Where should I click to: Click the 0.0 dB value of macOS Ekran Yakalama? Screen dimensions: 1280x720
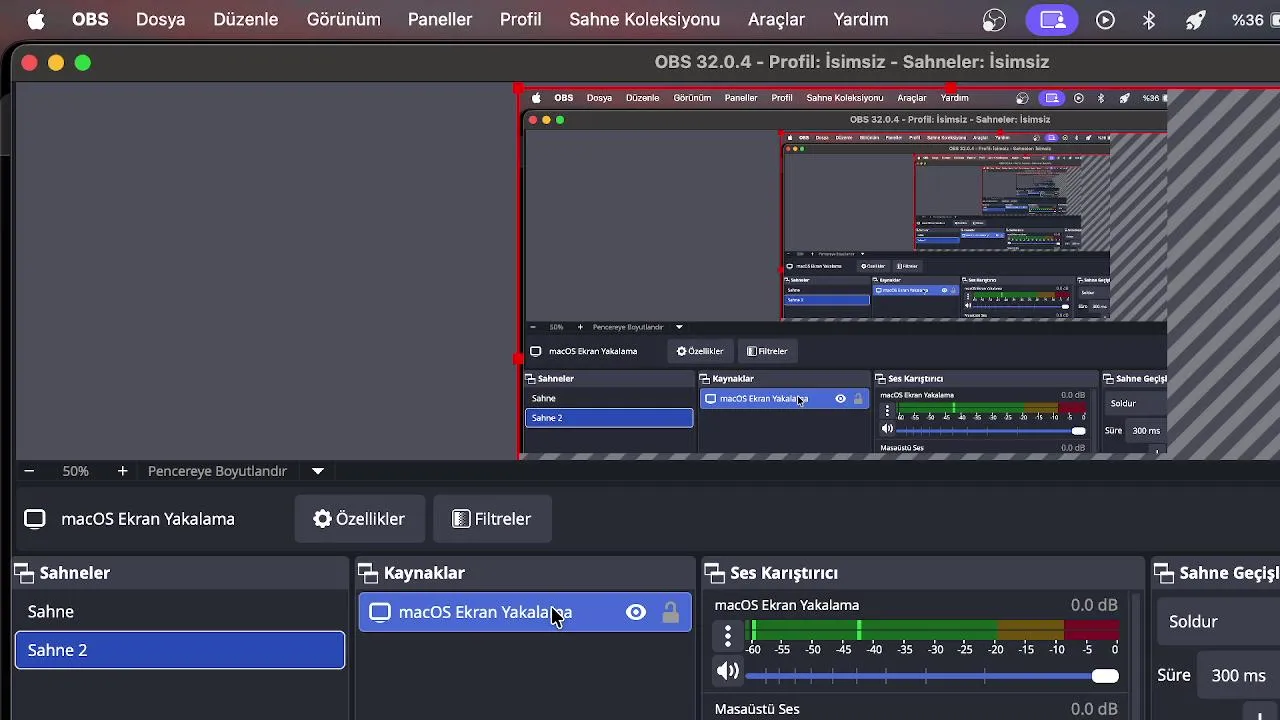click(x=1094, y=605)
